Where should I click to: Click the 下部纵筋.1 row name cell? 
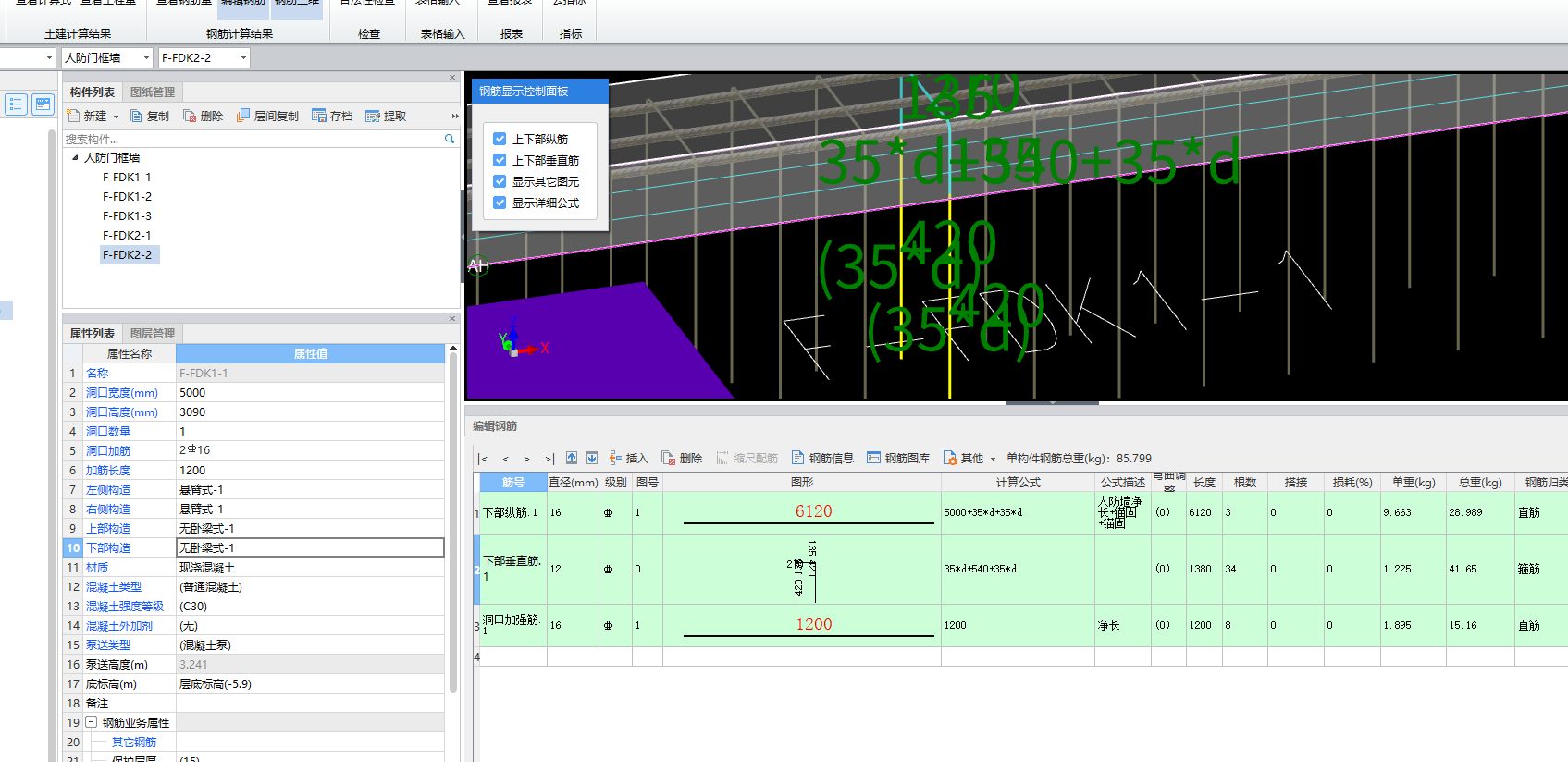point(513,512)
